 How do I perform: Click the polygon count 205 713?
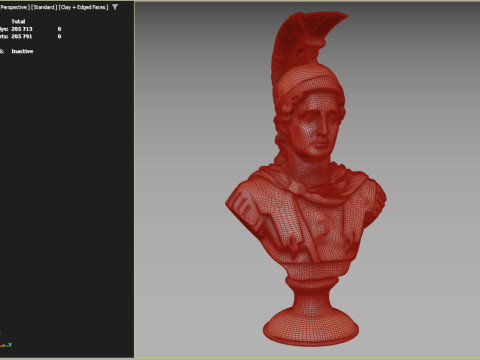[22, 29]
